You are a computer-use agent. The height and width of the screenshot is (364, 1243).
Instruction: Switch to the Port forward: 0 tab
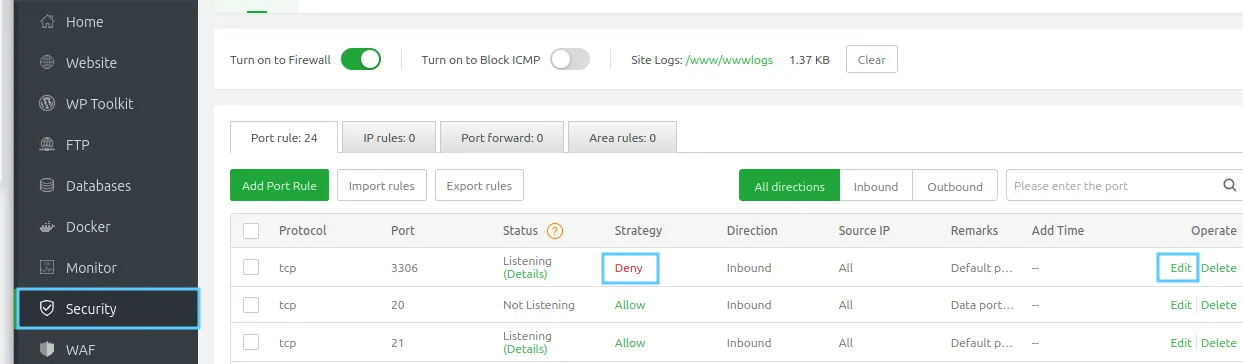[x=502, y=138]
